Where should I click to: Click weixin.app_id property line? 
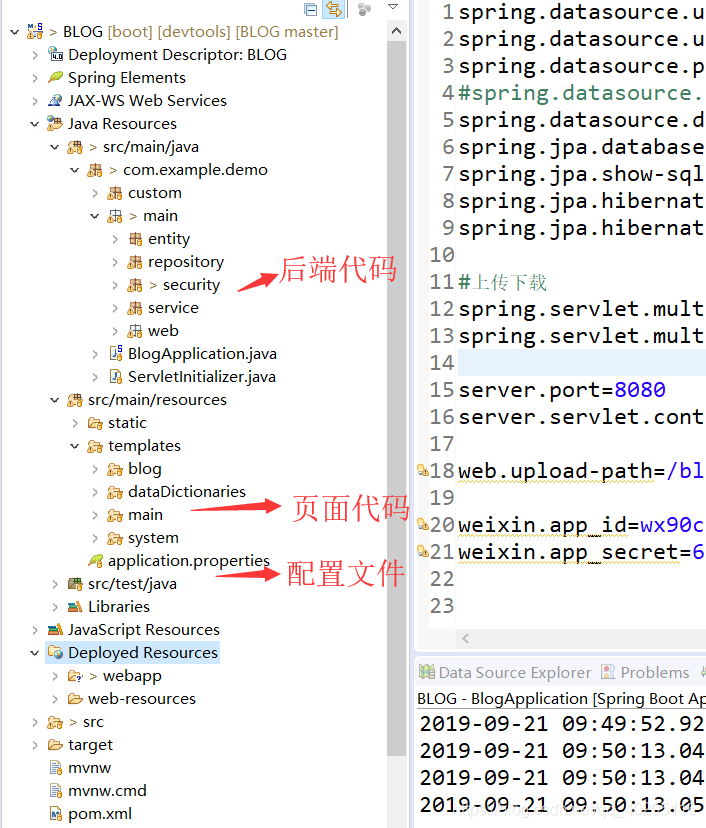pos(581,525)
